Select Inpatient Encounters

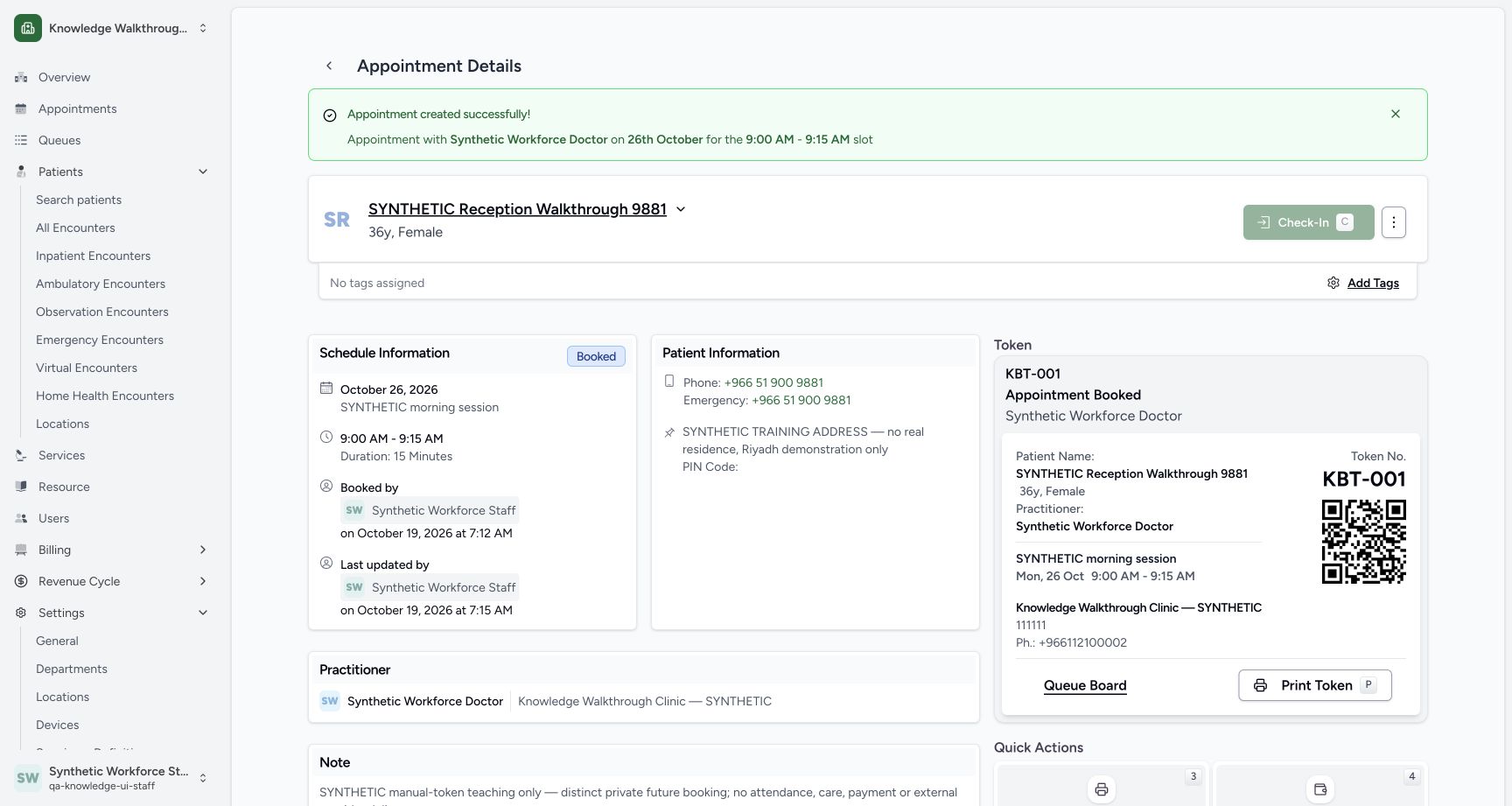[x=93, y=256]
